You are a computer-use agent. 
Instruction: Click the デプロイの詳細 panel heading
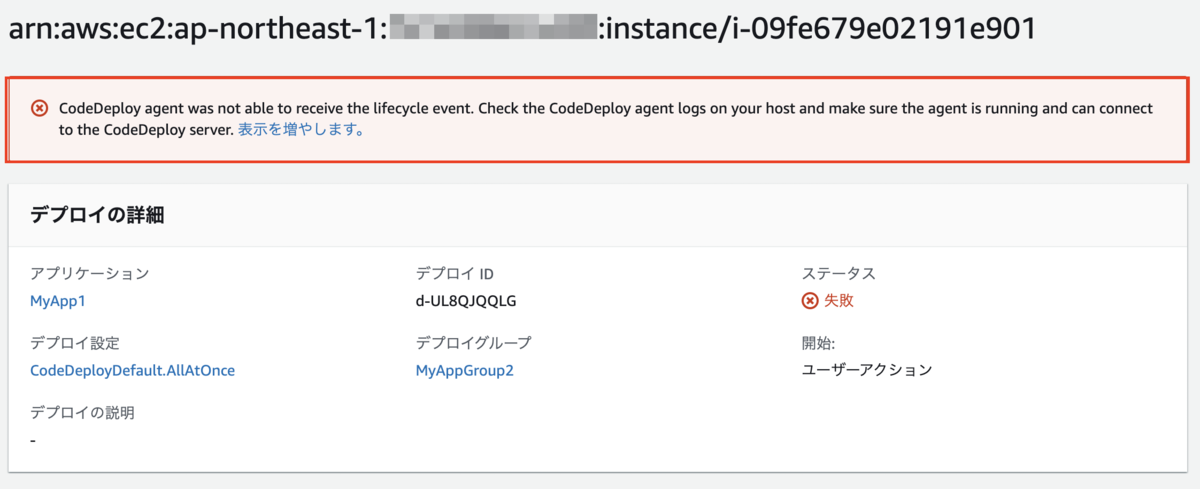click(x=97, y=215)
